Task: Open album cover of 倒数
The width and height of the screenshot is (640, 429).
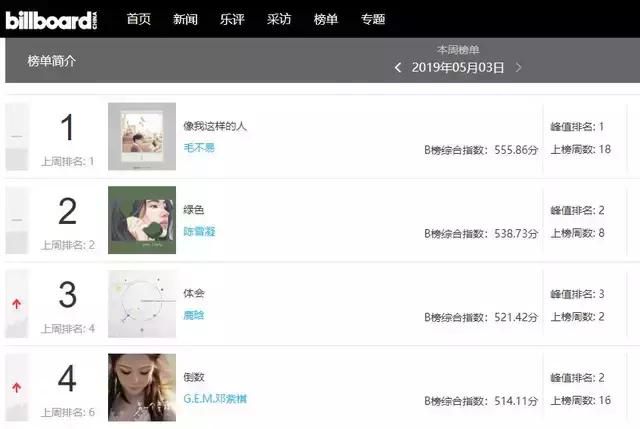Action: point(142,387)
